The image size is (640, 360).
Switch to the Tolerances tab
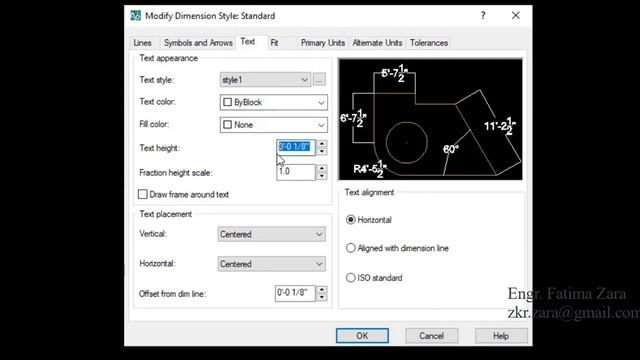(429, 43)
